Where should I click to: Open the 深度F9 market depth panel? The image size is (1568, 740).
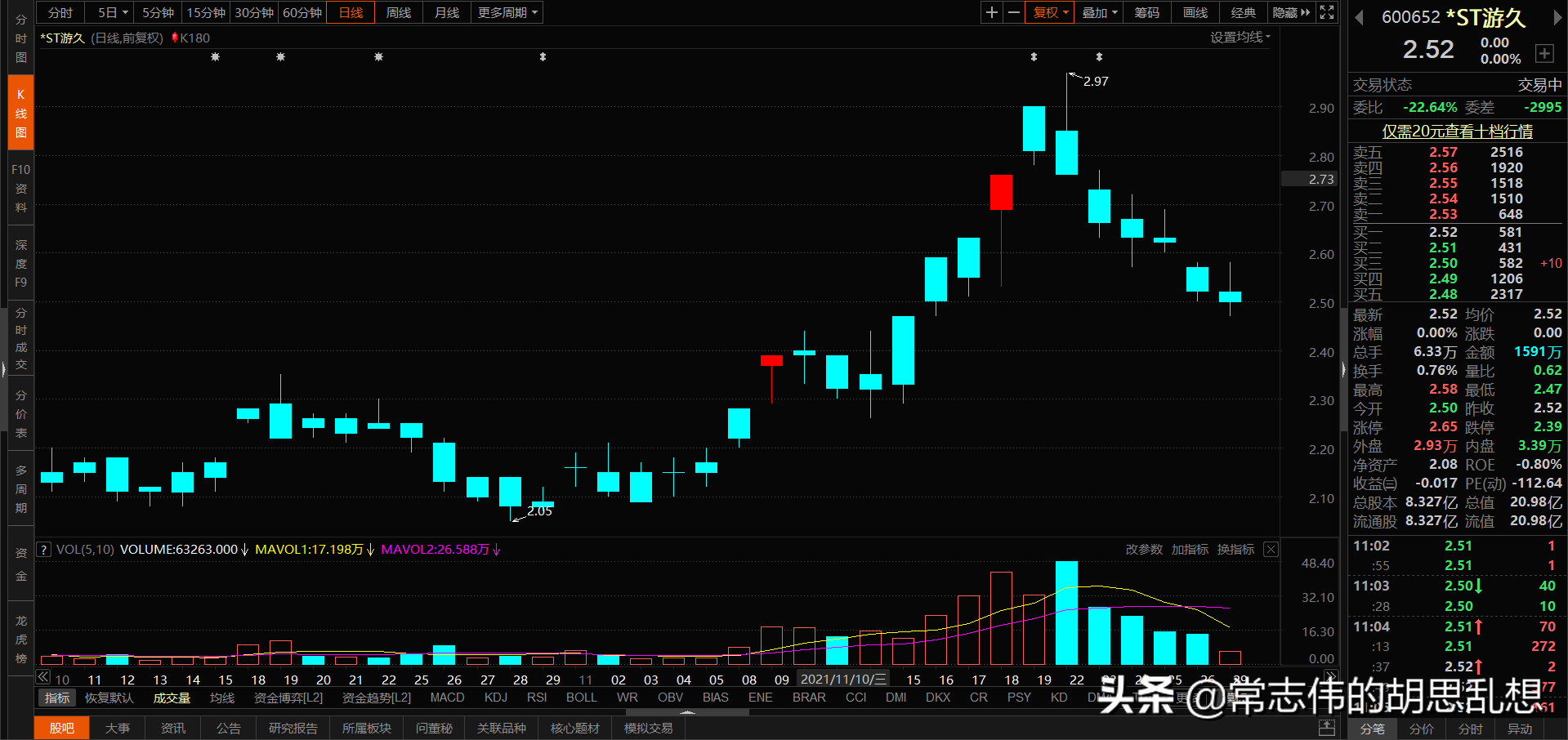(20, 263)
